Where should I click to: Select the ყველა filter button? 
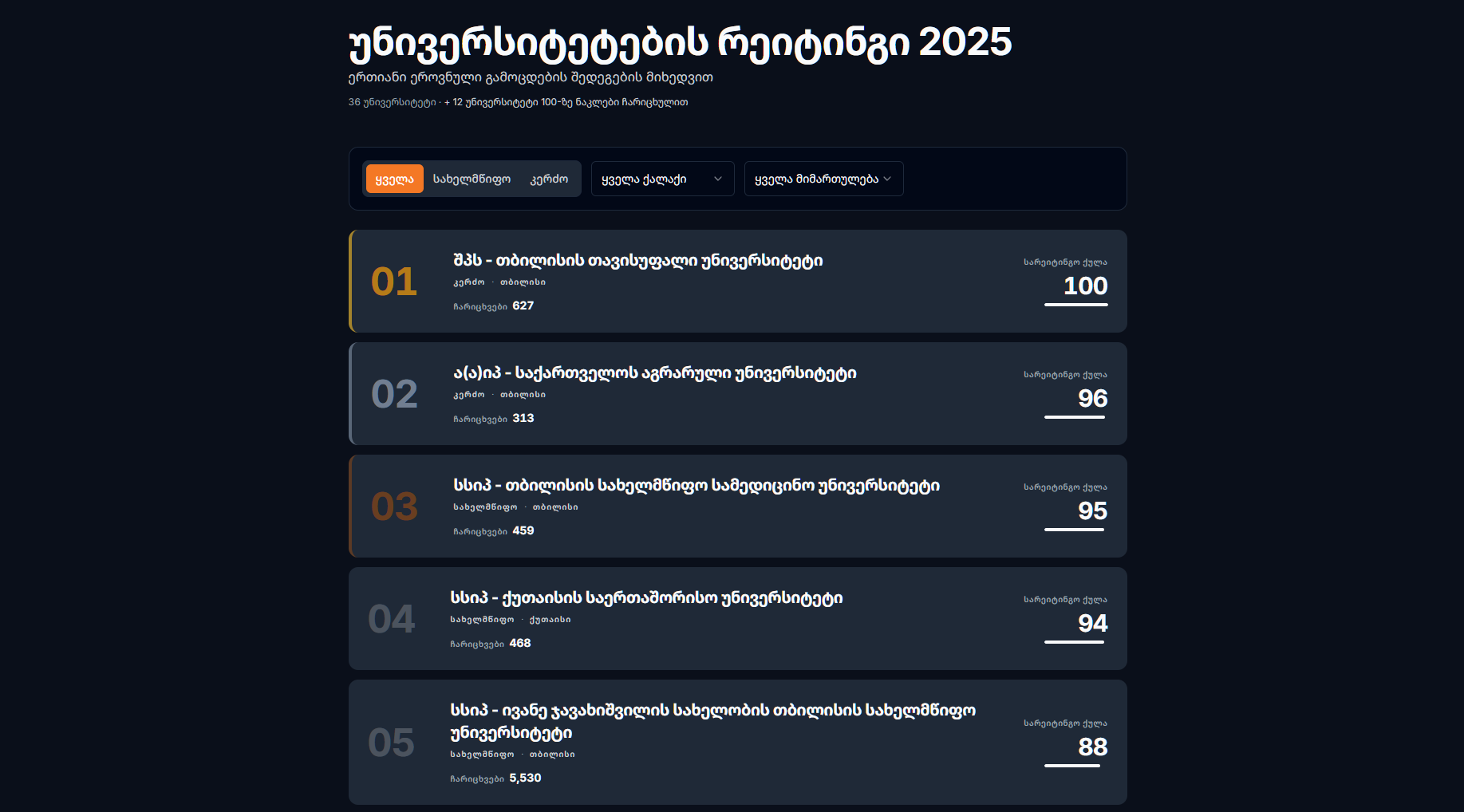point(394,179)
